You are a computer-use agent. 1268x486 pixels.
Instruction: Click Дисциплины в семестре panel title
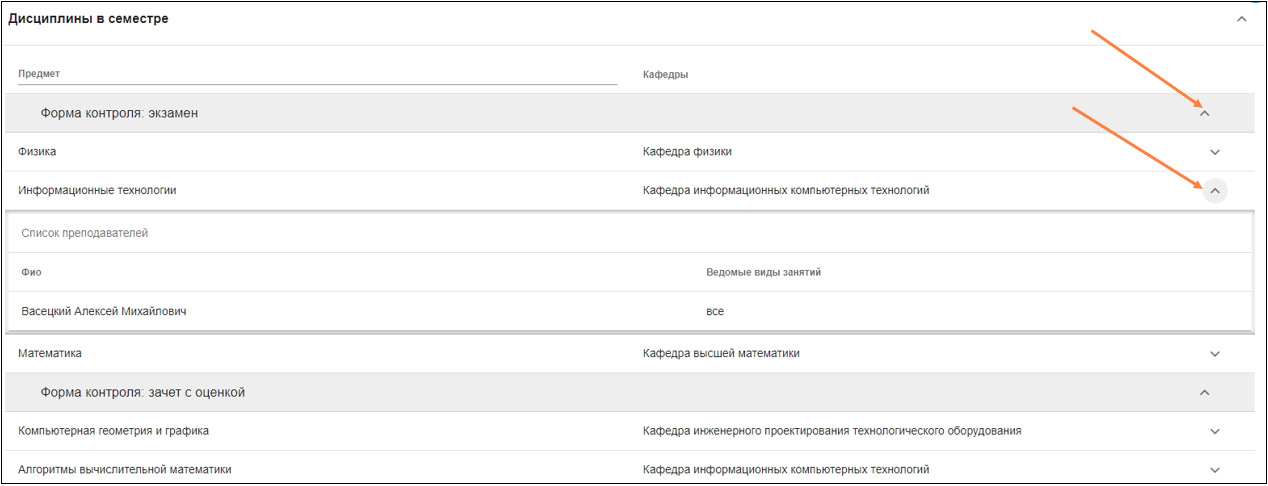(88, 19)
